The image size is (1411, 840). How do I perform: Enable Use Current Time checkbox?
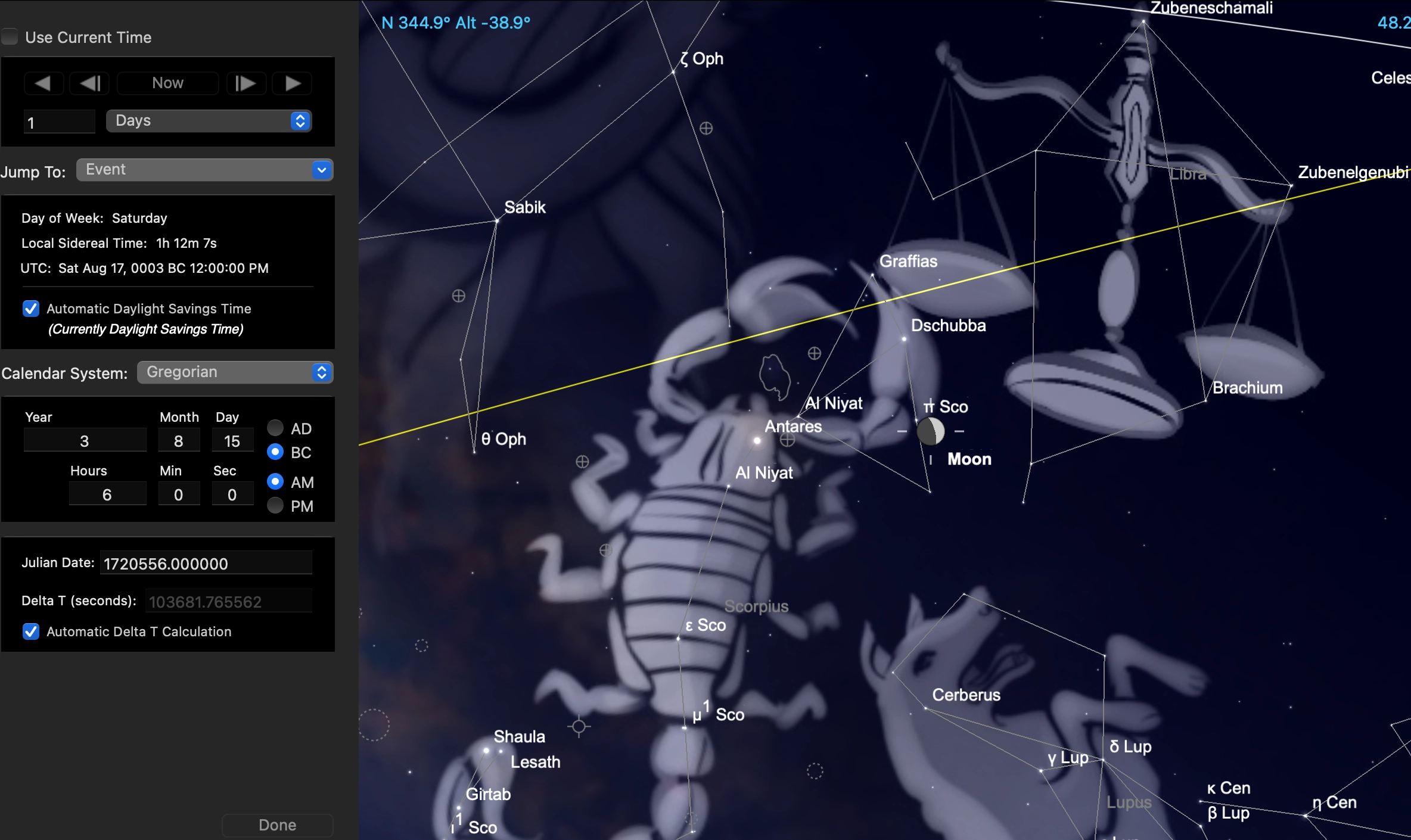[10, 37]
